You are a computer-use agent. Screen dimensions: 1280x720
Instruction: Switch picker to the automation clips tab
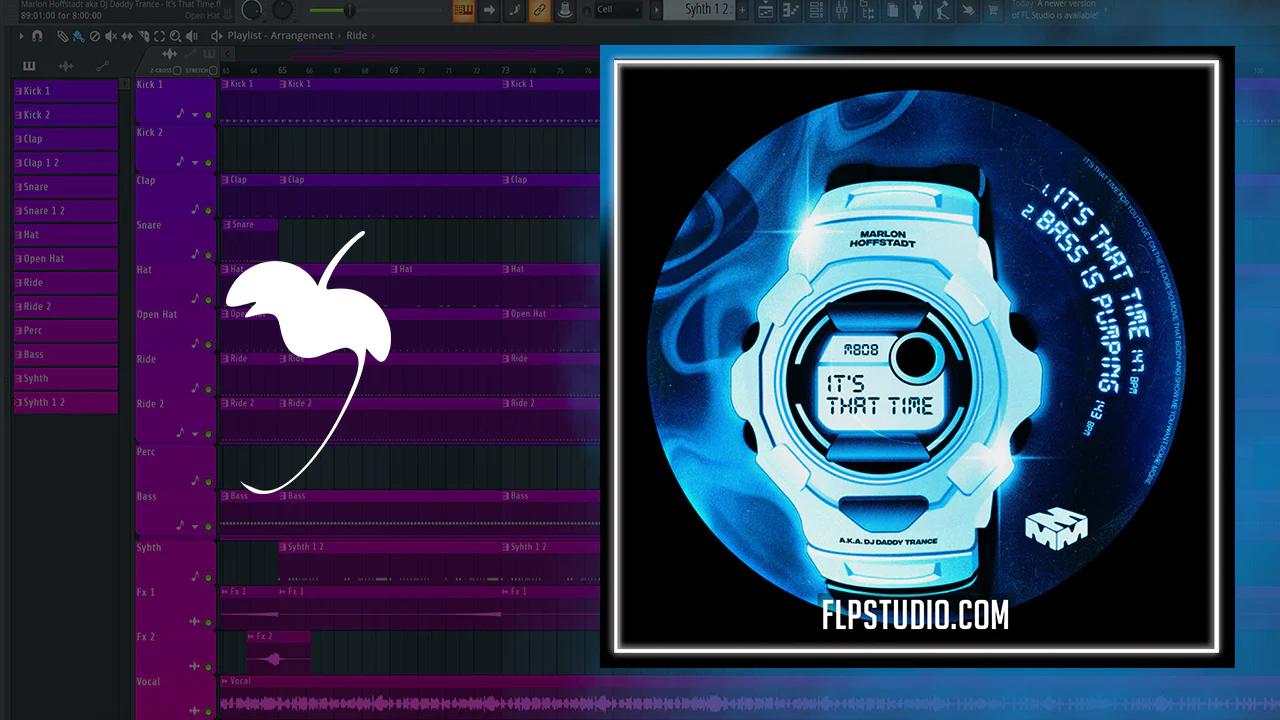(x=102, y=66)
